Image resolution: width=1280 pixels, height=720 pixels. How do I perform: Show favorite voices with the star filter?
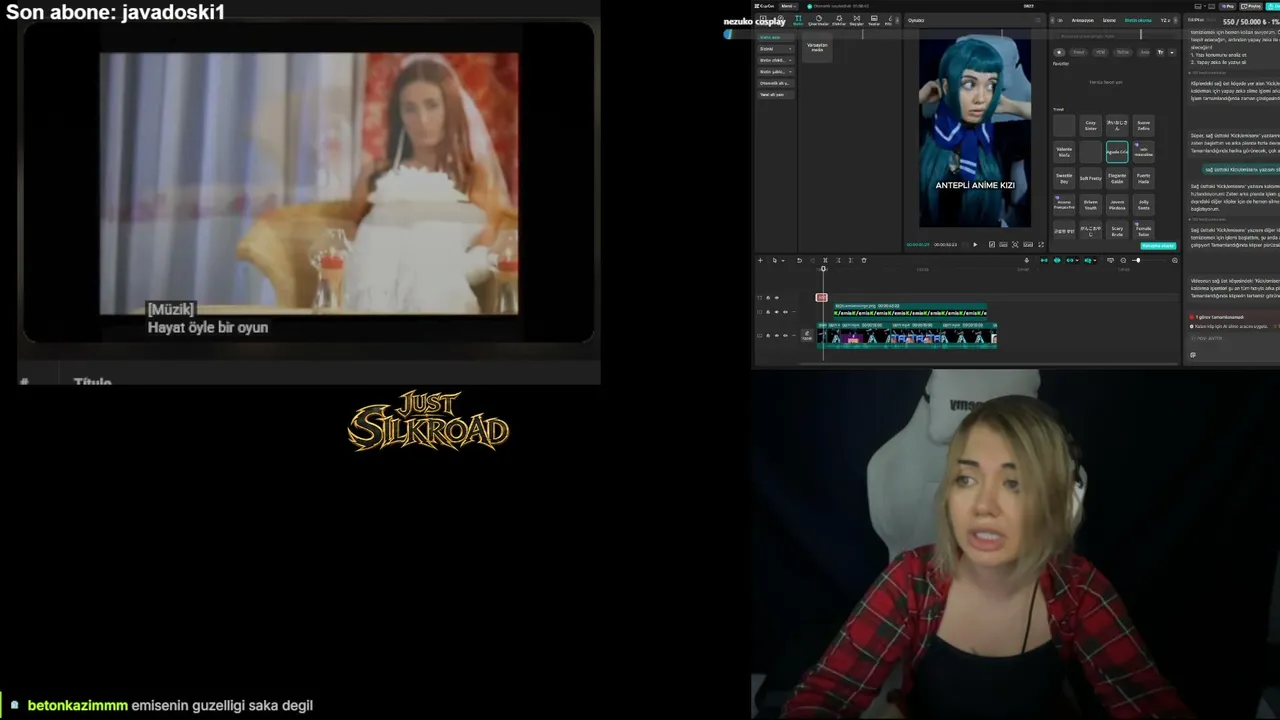pyautogui.click(x=1060, y=52)
